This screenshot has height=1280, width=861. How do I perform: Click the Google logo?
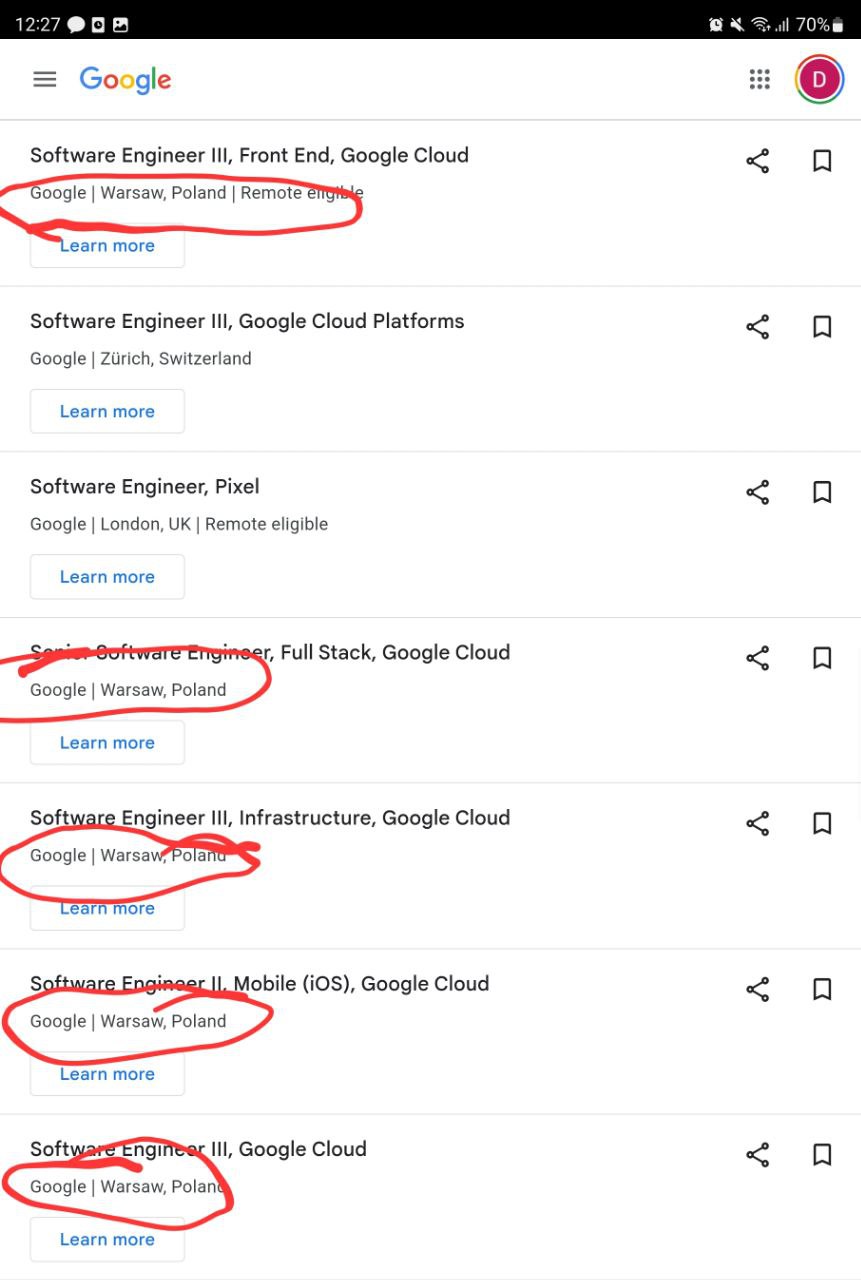point(125,80)
